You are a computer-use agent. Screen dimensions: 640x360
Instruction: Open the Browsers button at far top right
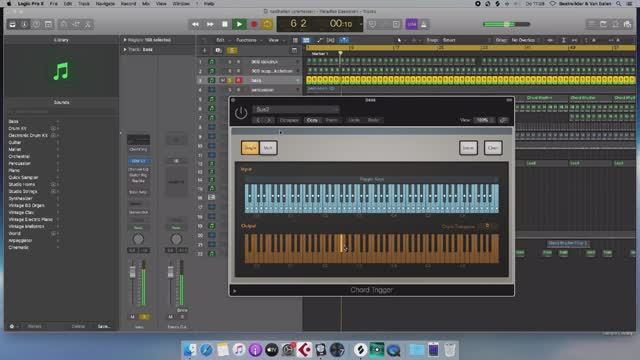point(628,24)
